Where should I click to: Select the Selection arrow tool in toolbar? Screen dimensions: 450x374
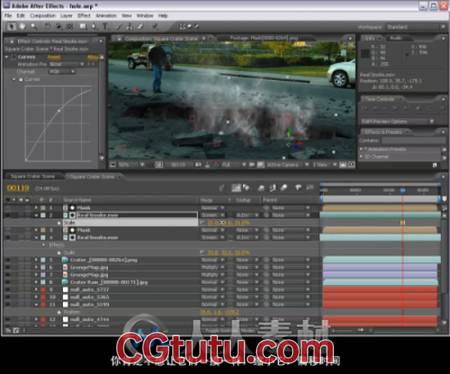click(12, 27)
